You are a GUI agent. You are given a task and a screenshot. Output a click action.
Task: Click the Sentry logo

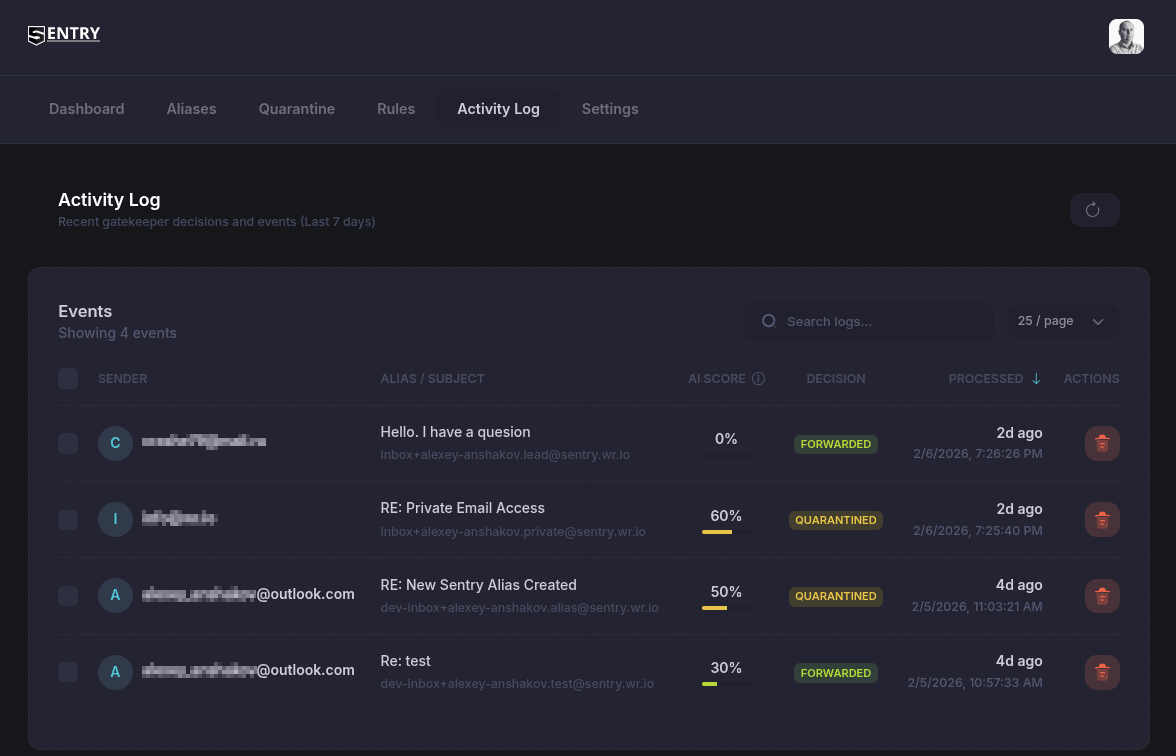(63, 34)
